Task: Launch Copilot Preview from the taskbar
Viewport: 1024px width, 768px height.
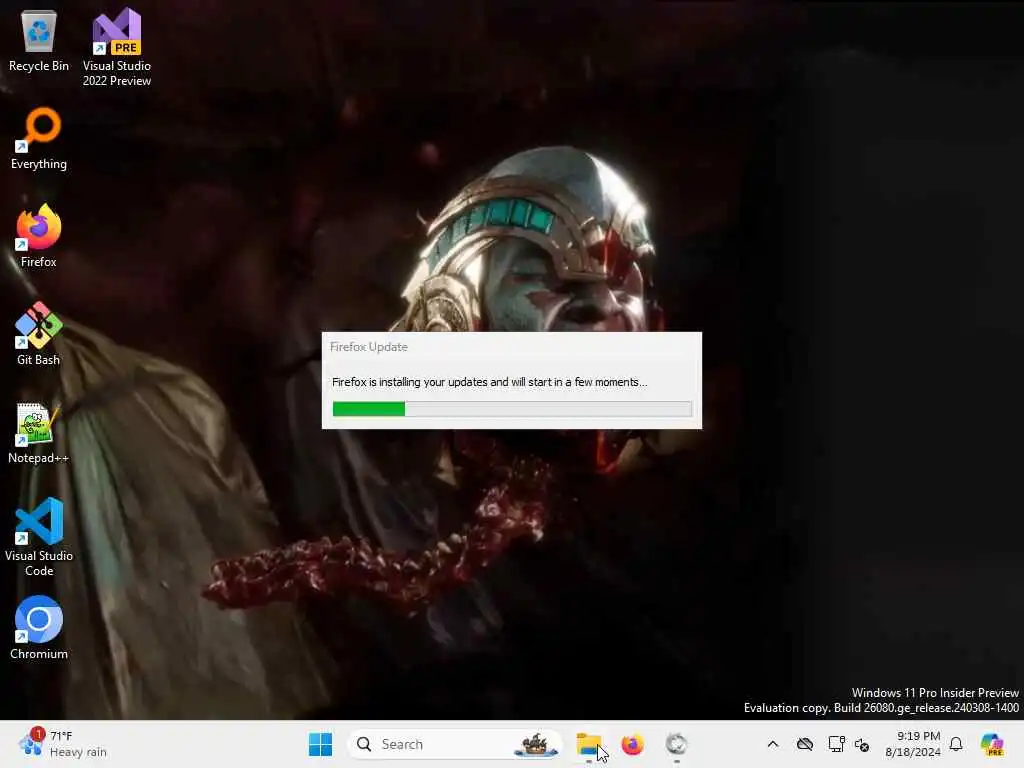Action: coord(992,744)
